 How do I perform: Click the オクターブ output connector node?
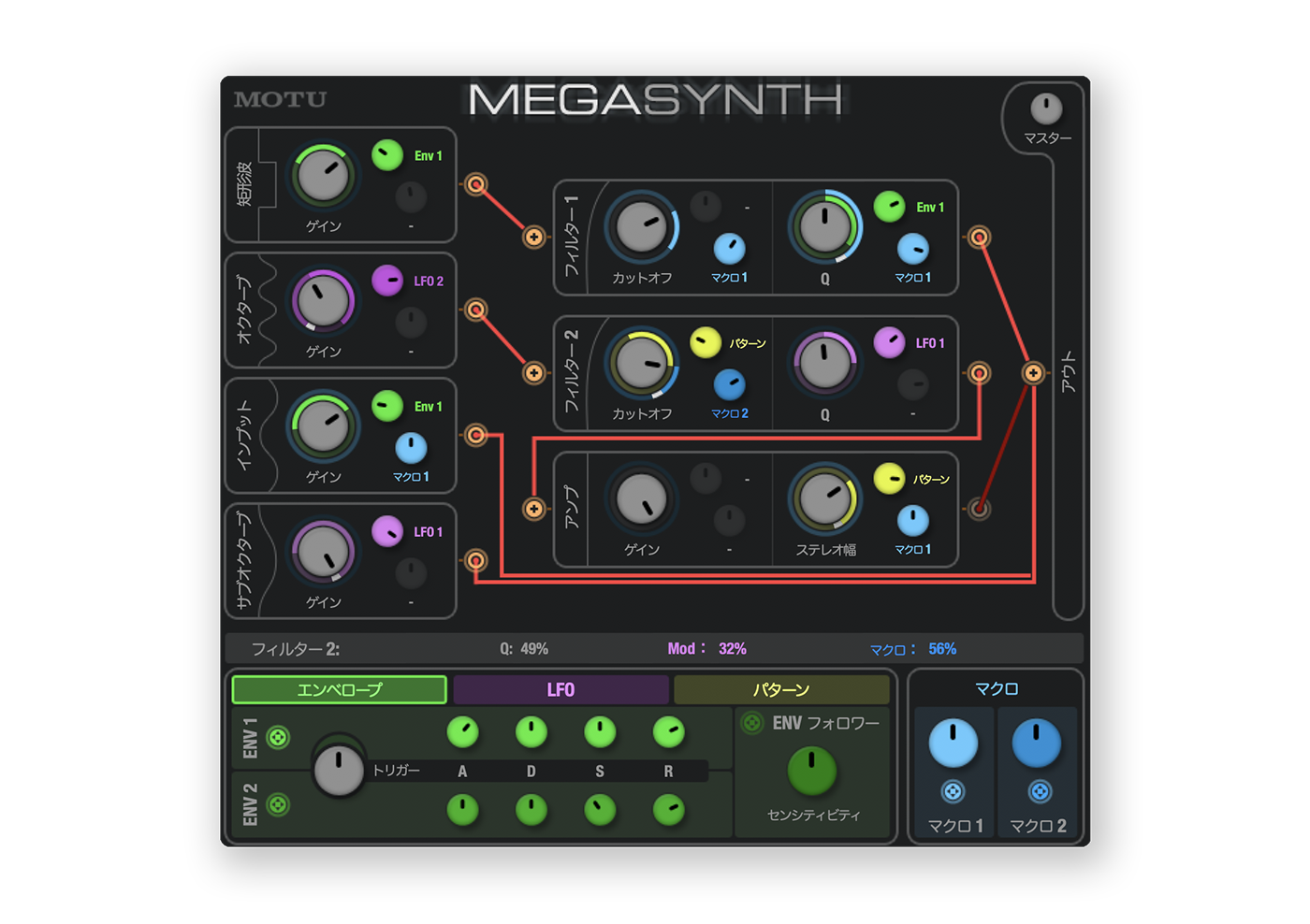click(x=476, y=310)
